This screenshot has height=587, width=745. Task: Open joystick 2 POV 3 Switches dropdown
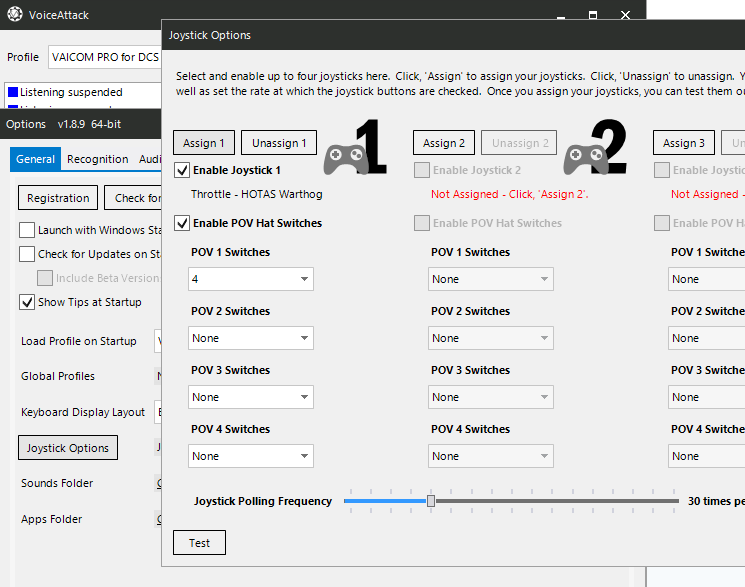coord(491,397)
